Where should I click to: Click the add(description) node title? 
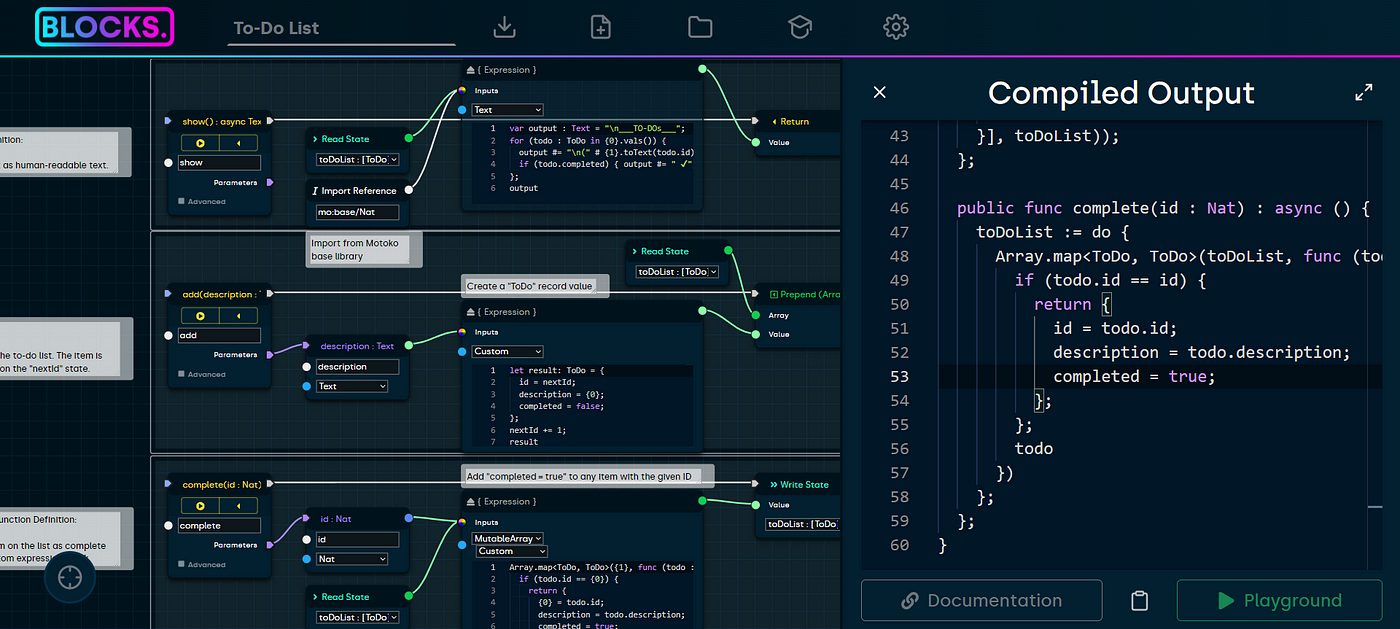[222, 294]
